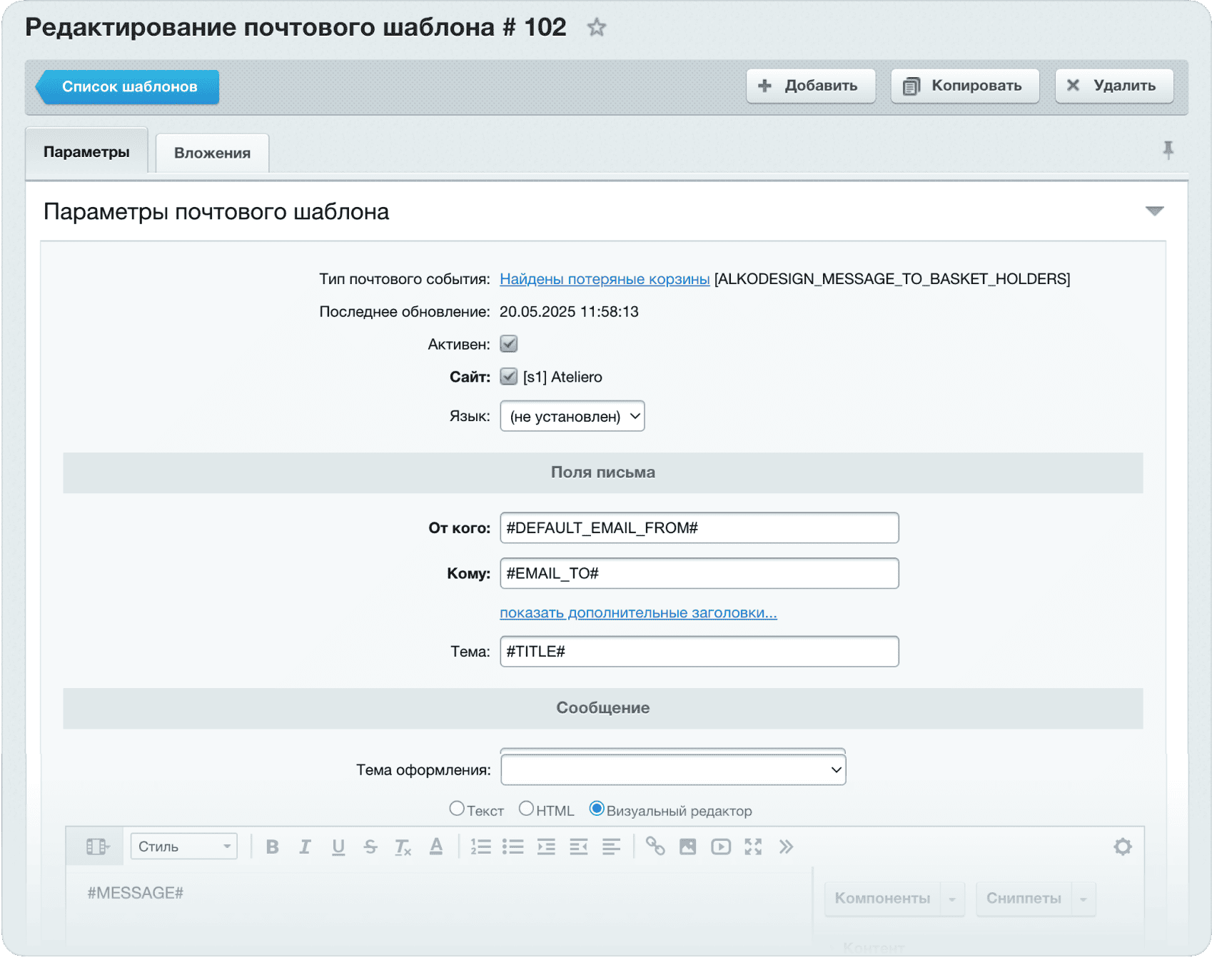1212x980 pixels.
Task: Select the HTML editor mode radio button
Action: pyautogui.click(x=526, y=809)
